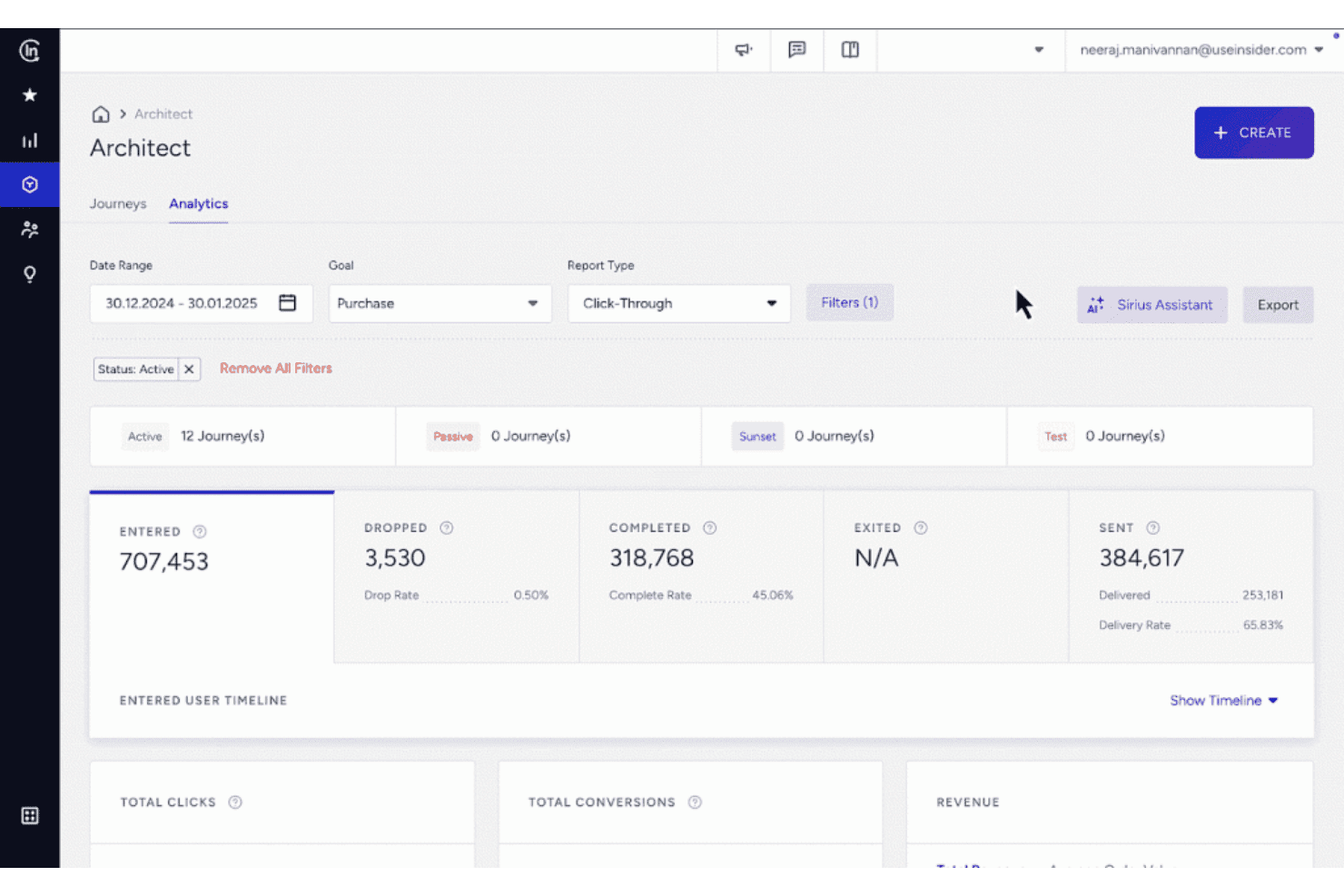The height and width of the screenshot is (896, 1344).
Task: Click help icon next to TOTAL CLICKS
Action: 235,802
